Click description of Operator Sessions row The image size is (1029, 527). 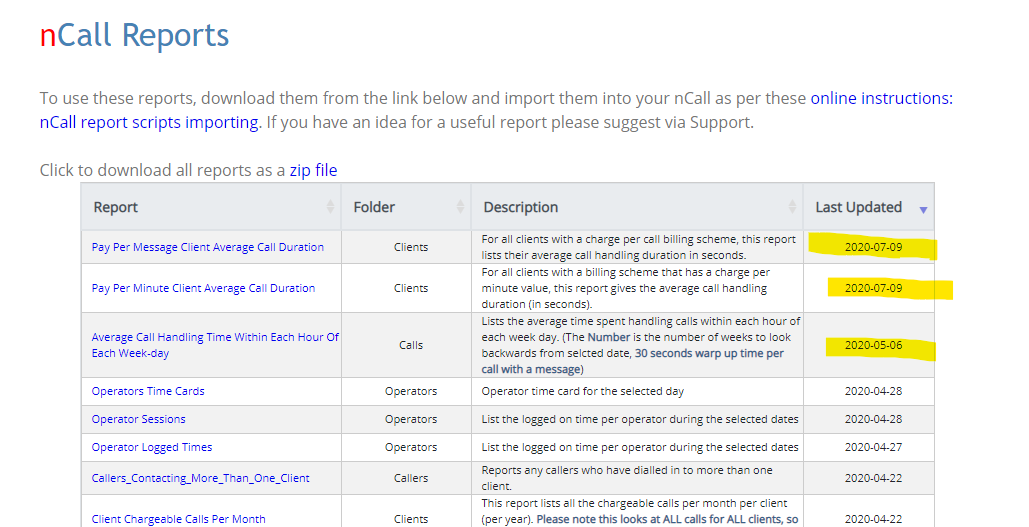point(640,419)
